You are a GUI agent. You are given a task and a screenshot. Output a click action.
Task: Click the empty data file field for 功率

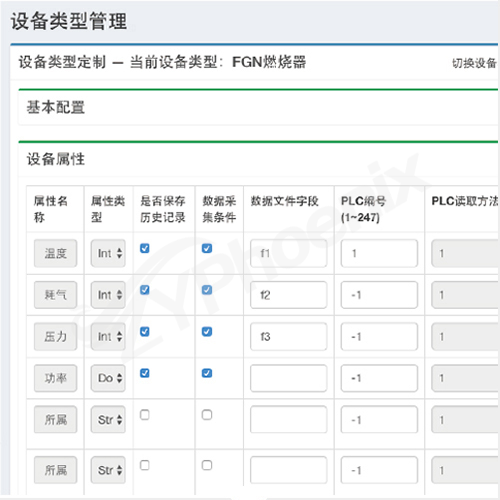pyautogui.click(x=288, y=378)
